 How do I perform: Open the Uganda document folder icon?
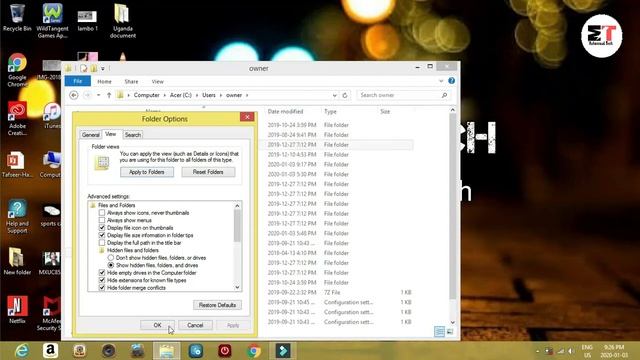tap(122, 21)
